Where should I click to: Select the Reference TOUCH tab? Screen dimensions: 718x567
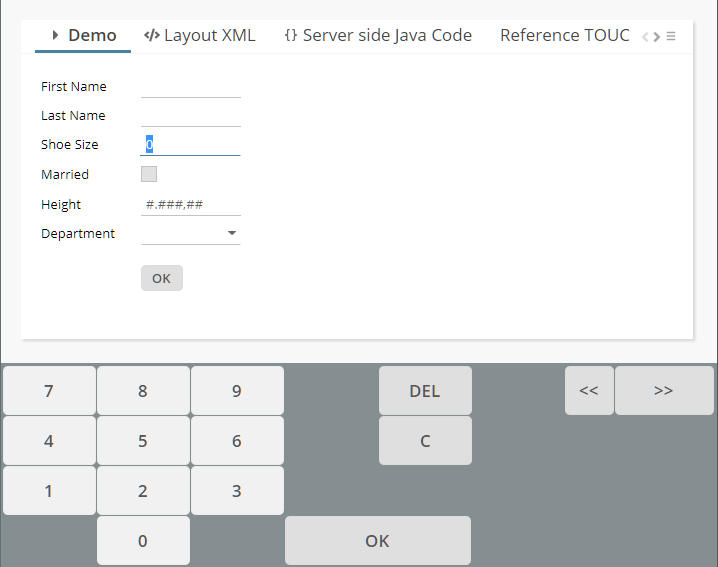click(564, 36)
